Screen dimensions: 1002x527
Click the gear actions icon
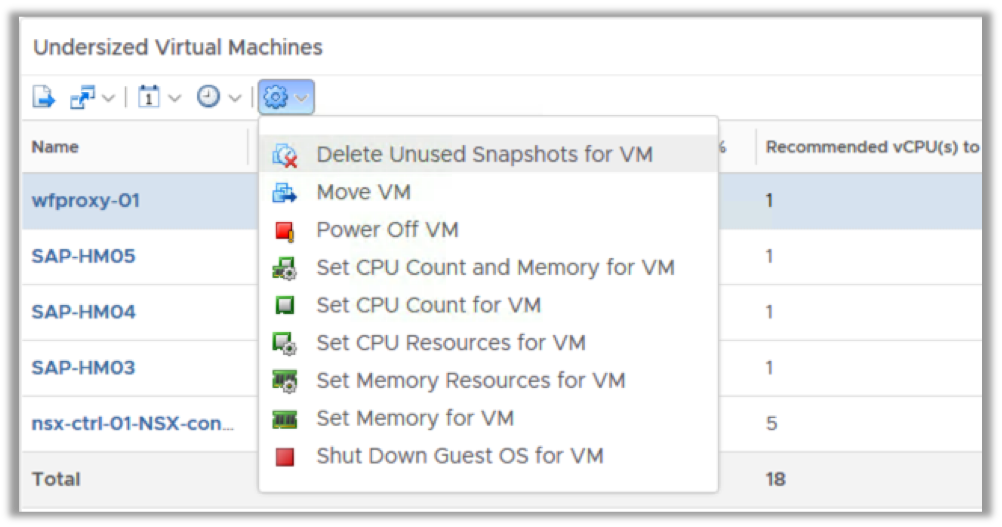pyautogui.click(x=275, y=97)
